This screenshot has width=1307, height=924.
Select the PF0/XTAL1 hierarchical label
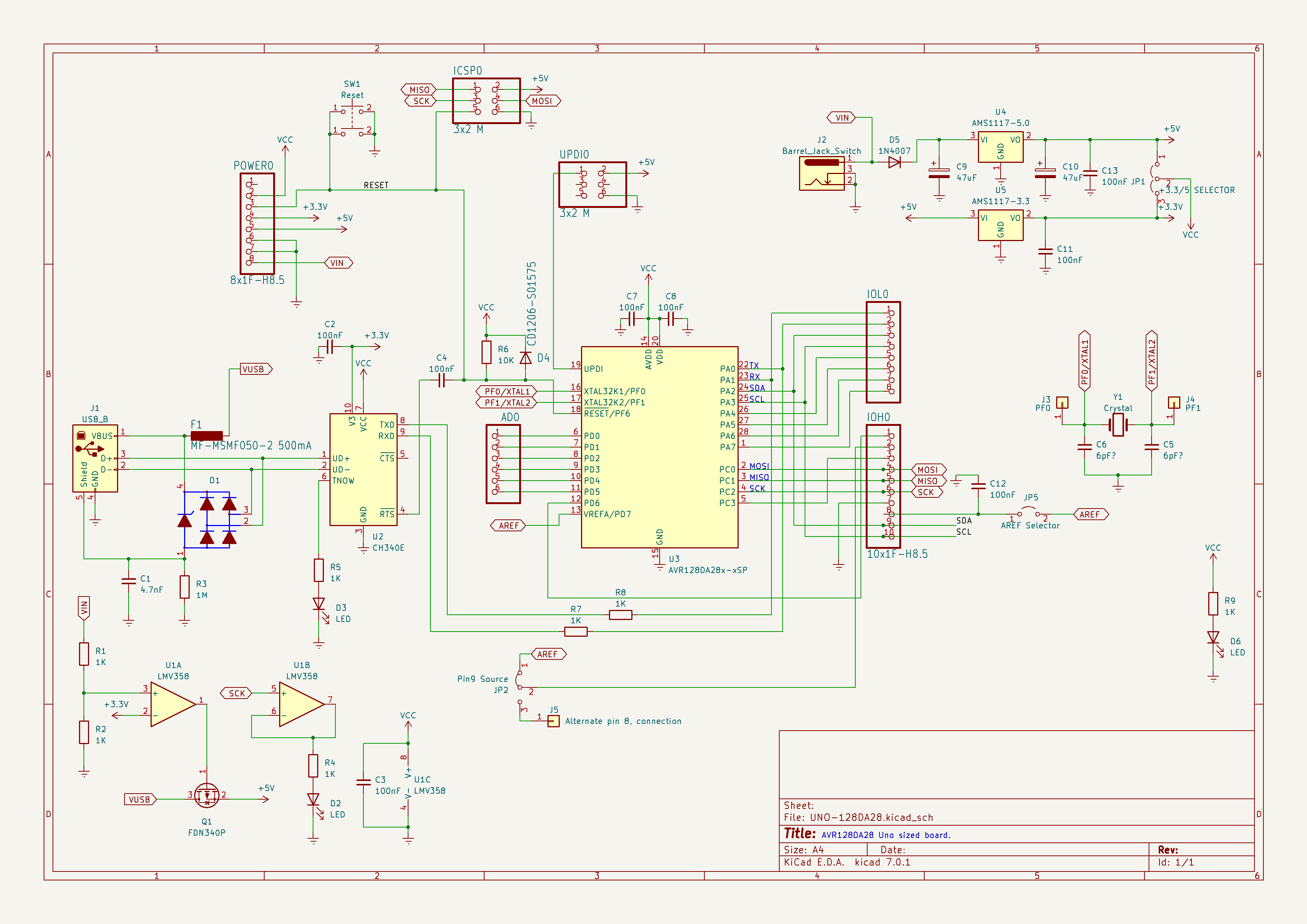(507, 392)
